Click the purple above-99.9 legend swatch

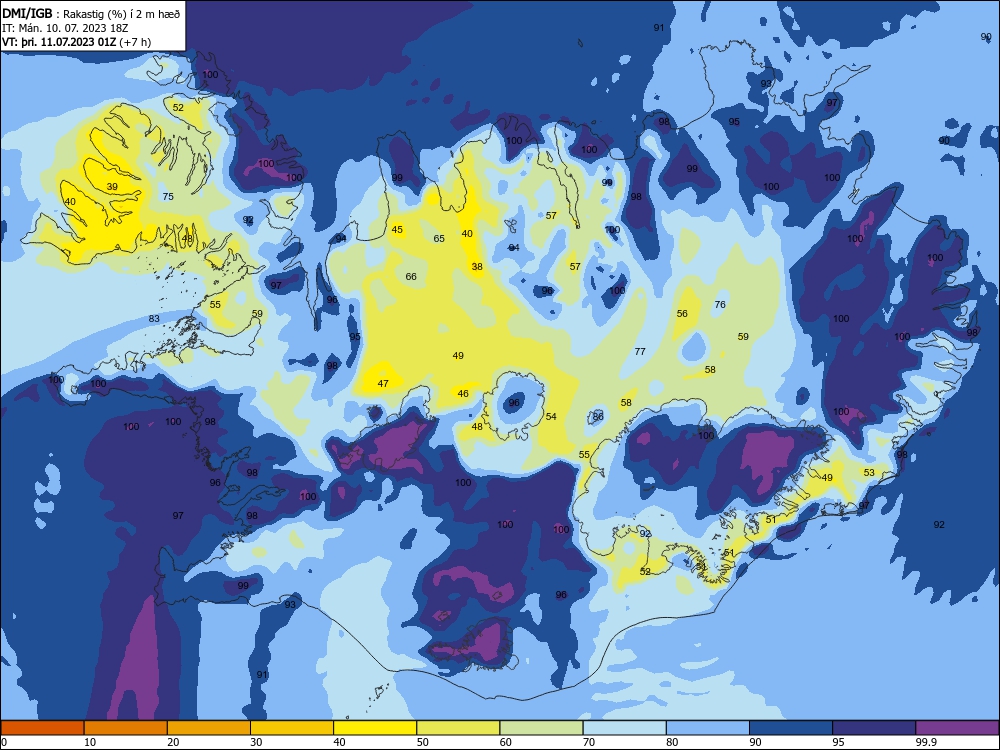pos(957,728)
